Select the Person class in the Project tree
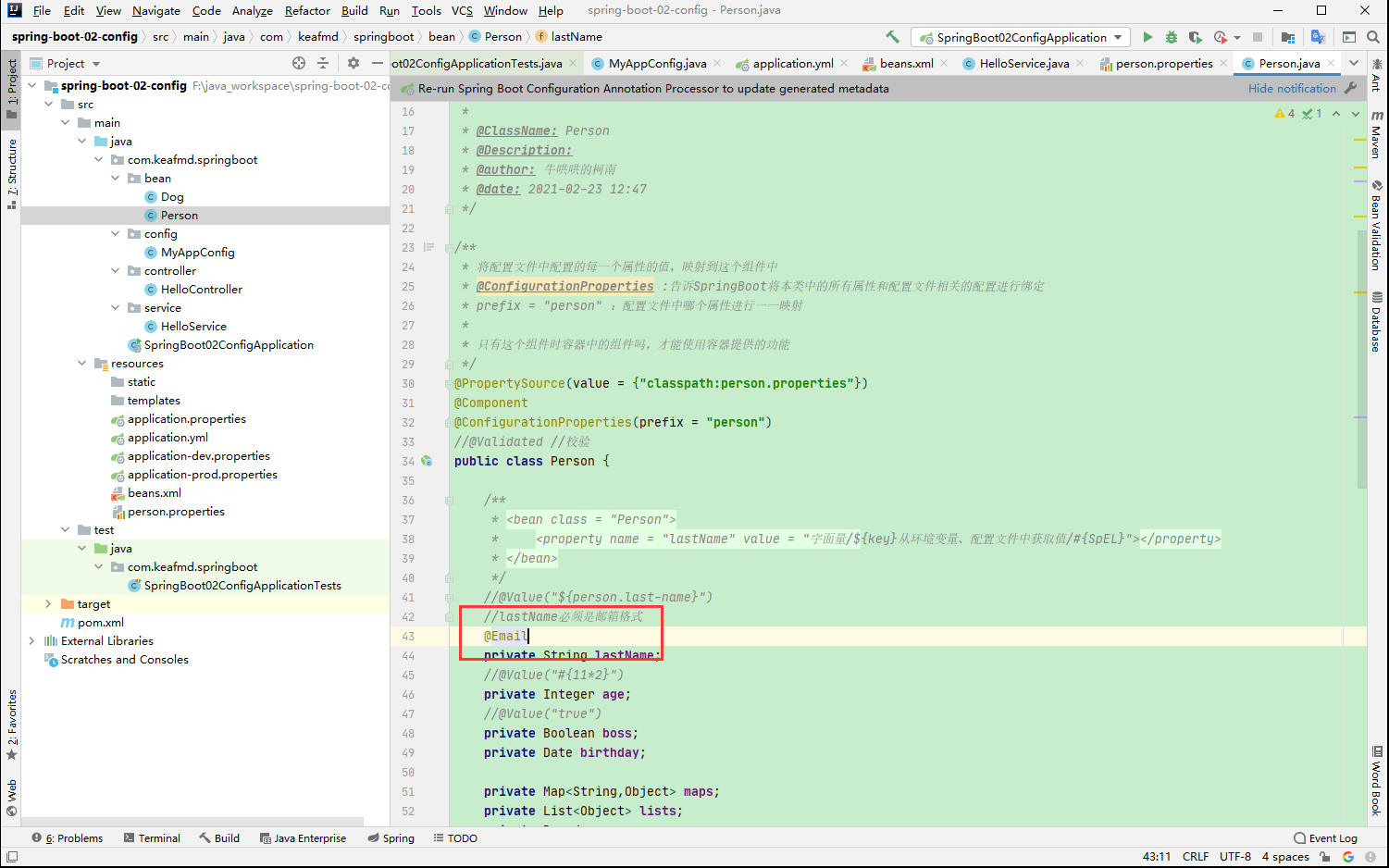The image size is (1389, 868). (178, 215)
